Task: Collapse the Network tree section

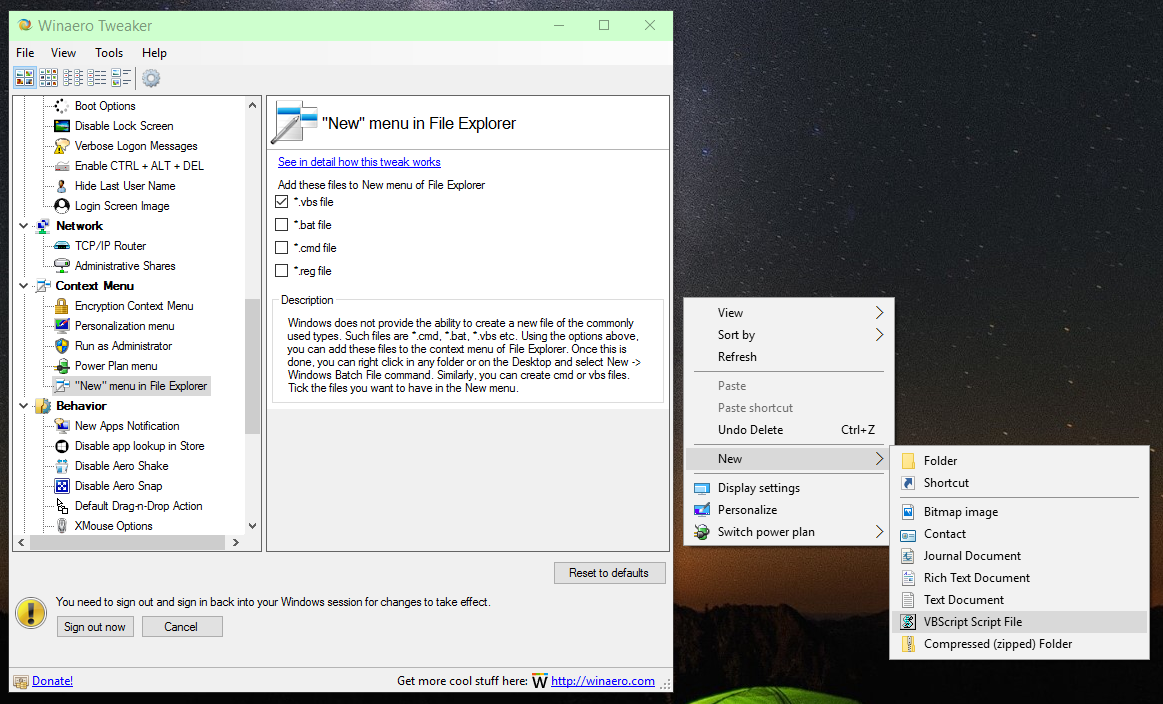Action: tap(23, 226)
